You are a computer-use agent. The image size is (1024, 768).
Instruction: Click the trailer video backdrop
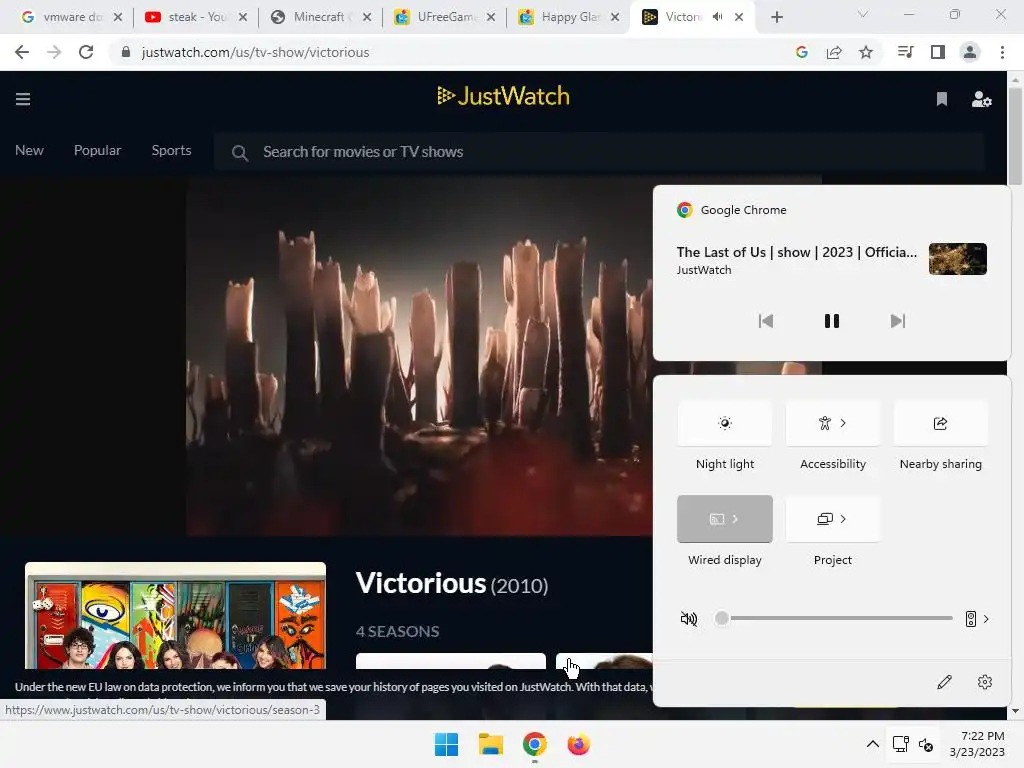[418, 356]
